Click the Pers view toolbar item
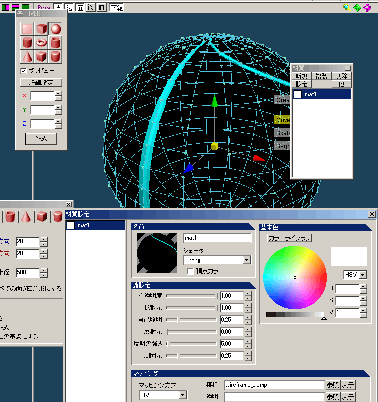The width and height of the screenshot is (378, 402). coord(44,7)
